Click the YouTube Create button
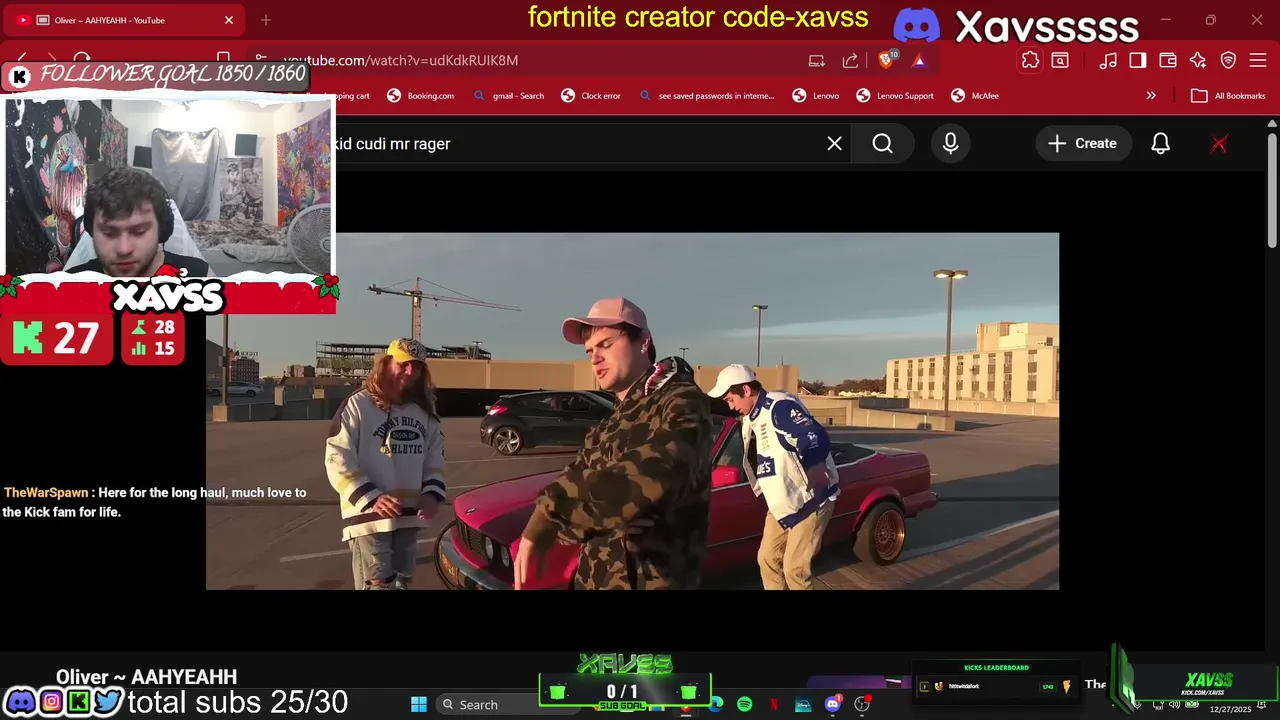Viewport: 1280px width, 720px height. [1082, 144]
